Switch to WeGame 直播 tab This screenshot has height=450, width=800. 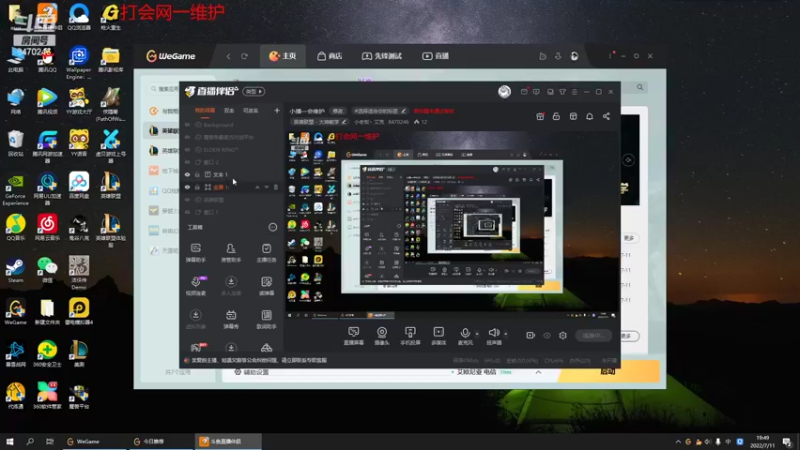[x=435, y=56]
